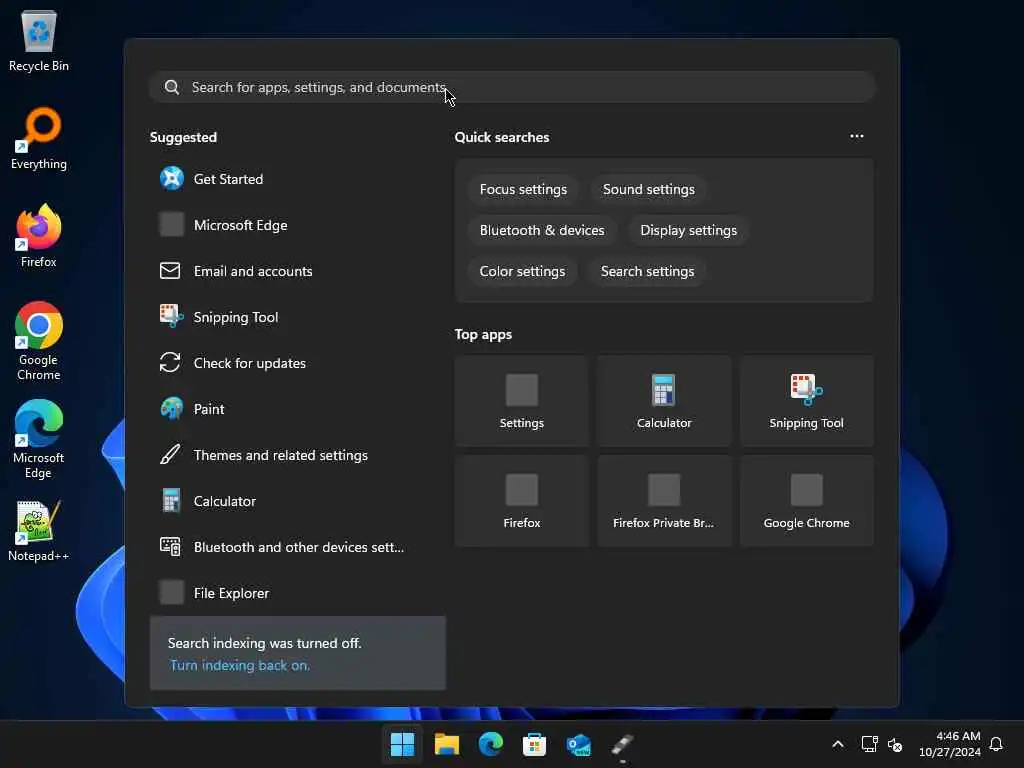Launch Microsoft Edge from the Suggested list
Viewport: 1024px width, 768px height.
click(x=297, y=225)
